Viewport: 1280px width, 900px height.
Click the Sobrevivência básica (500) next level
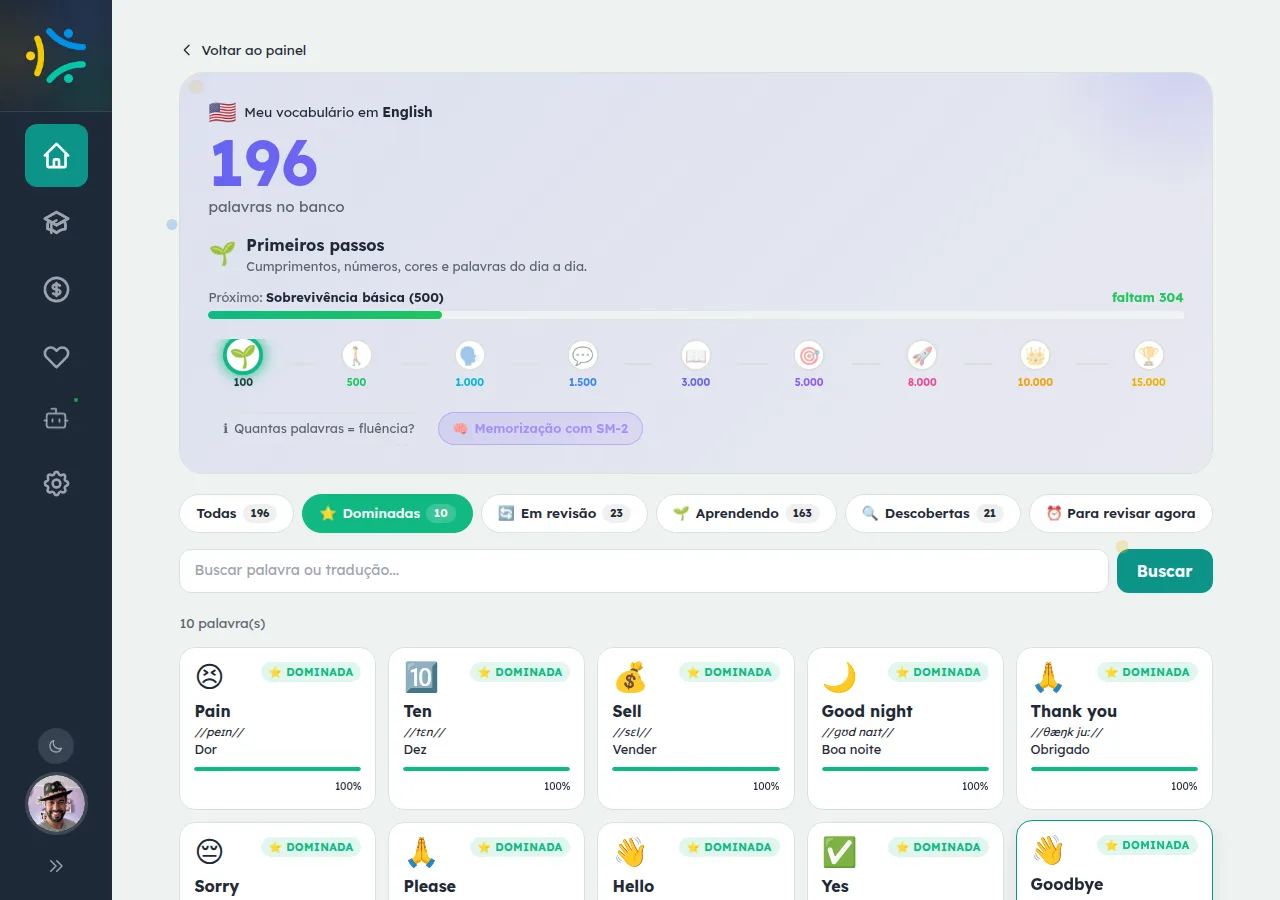pos(355,297)
